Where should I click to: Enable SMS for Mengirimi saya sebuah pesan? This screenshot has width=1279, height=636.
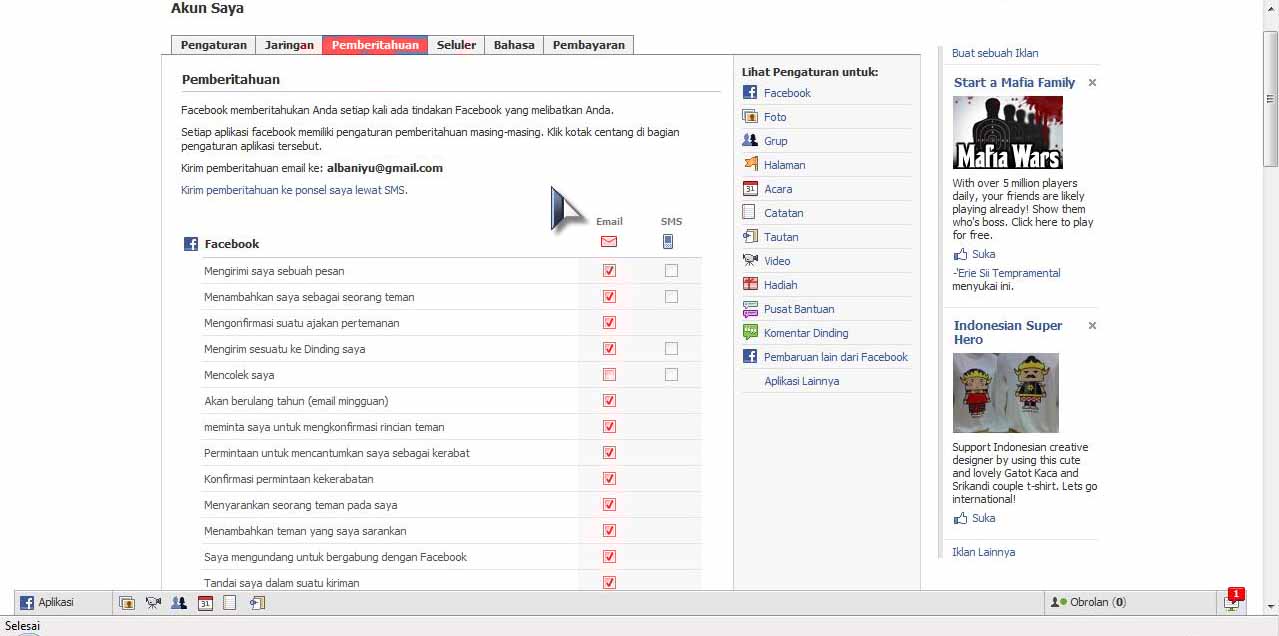pyautogui.click(x=671, y=271)
